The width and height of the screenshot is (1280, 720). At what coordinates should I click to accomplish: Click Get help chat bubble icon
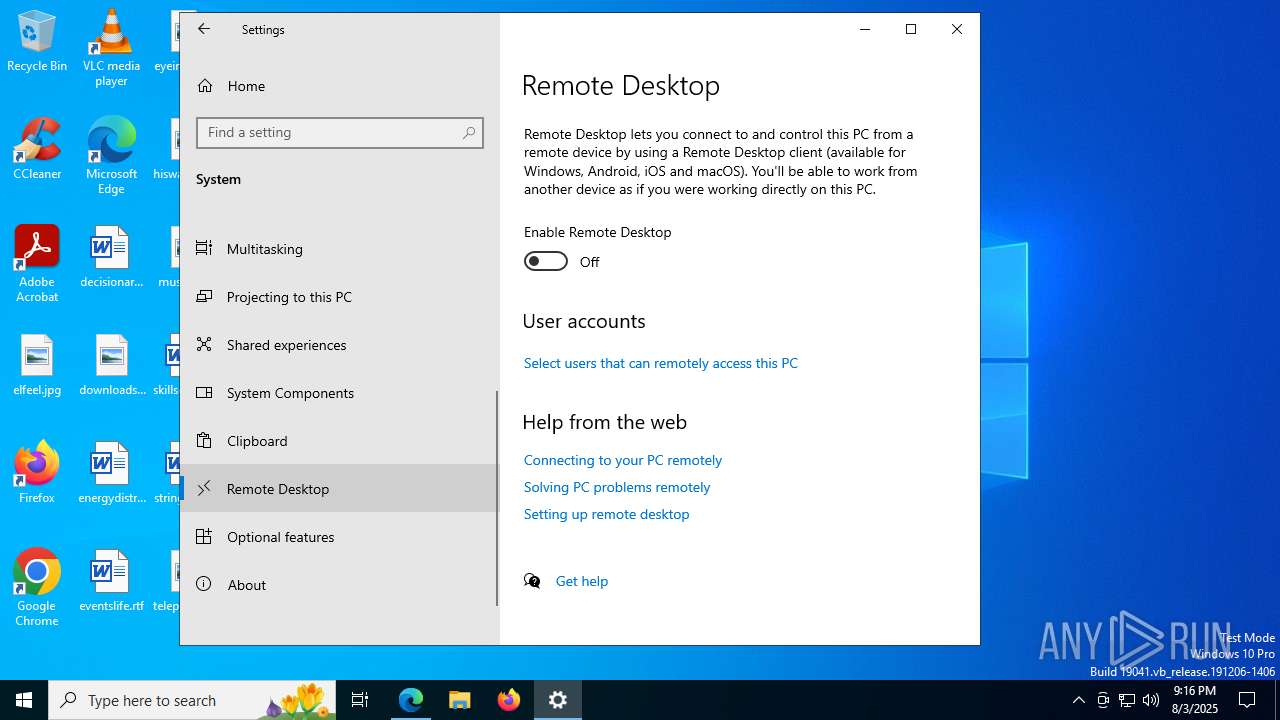click(532, 581)
